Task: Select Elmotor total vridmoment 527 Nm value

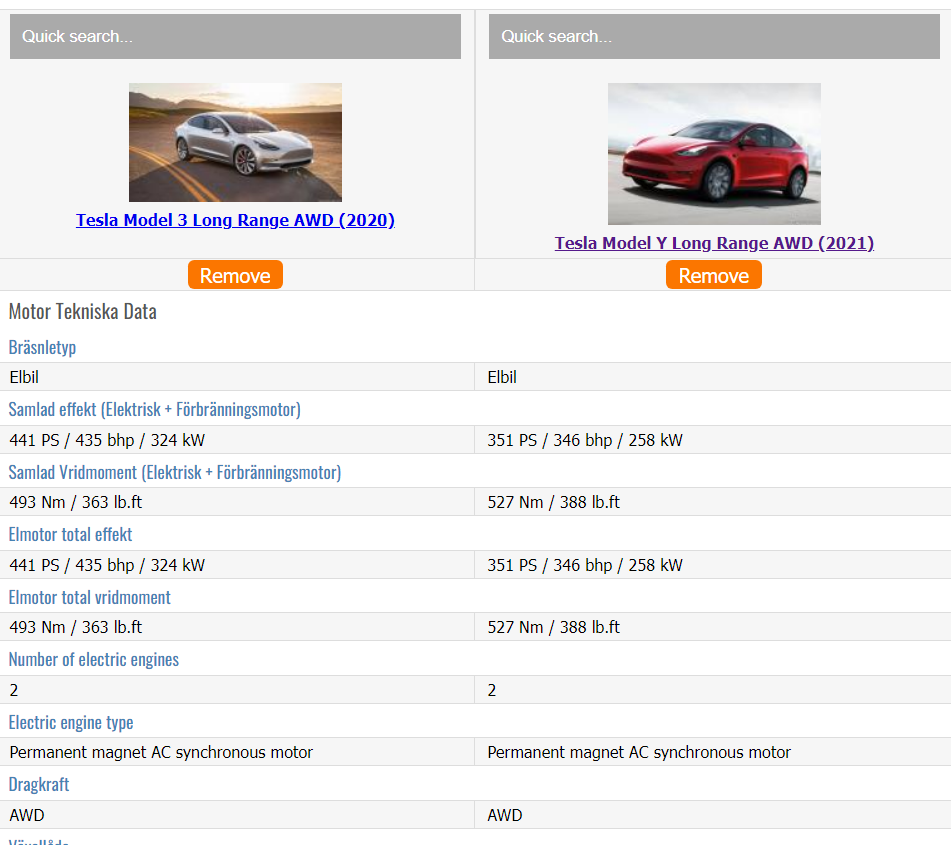Action: click(x=713, y=627)
